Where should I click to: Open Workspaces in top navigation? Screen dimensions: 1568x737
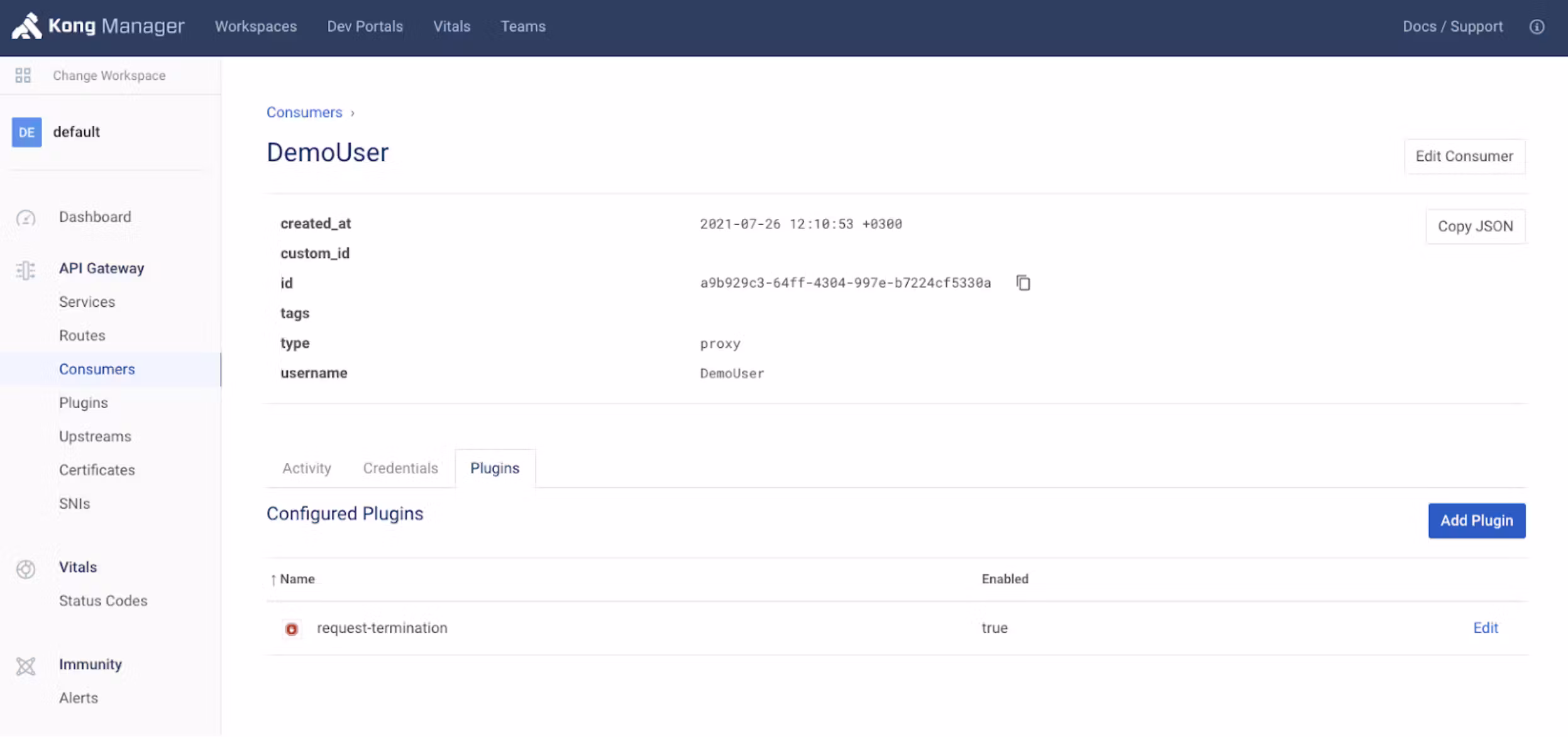256,26
